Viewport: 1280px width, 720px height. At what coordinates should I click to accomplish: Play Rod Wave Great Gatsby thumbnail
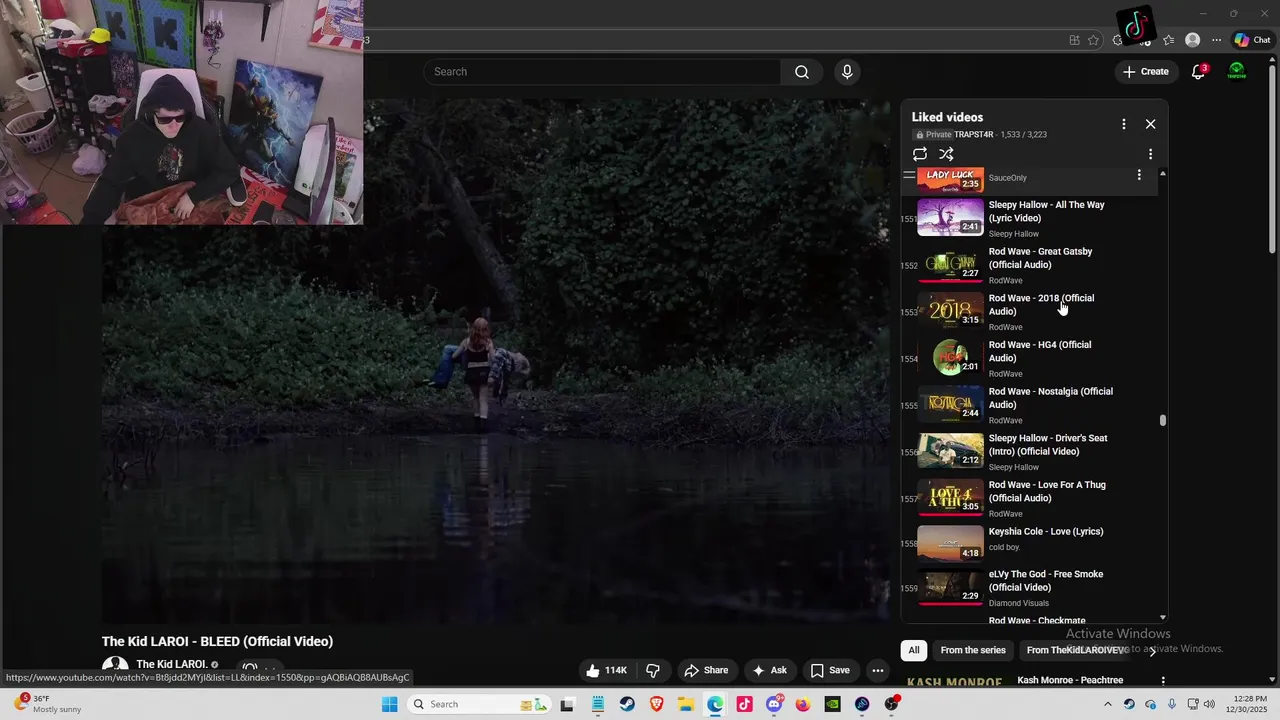point(950,264)
